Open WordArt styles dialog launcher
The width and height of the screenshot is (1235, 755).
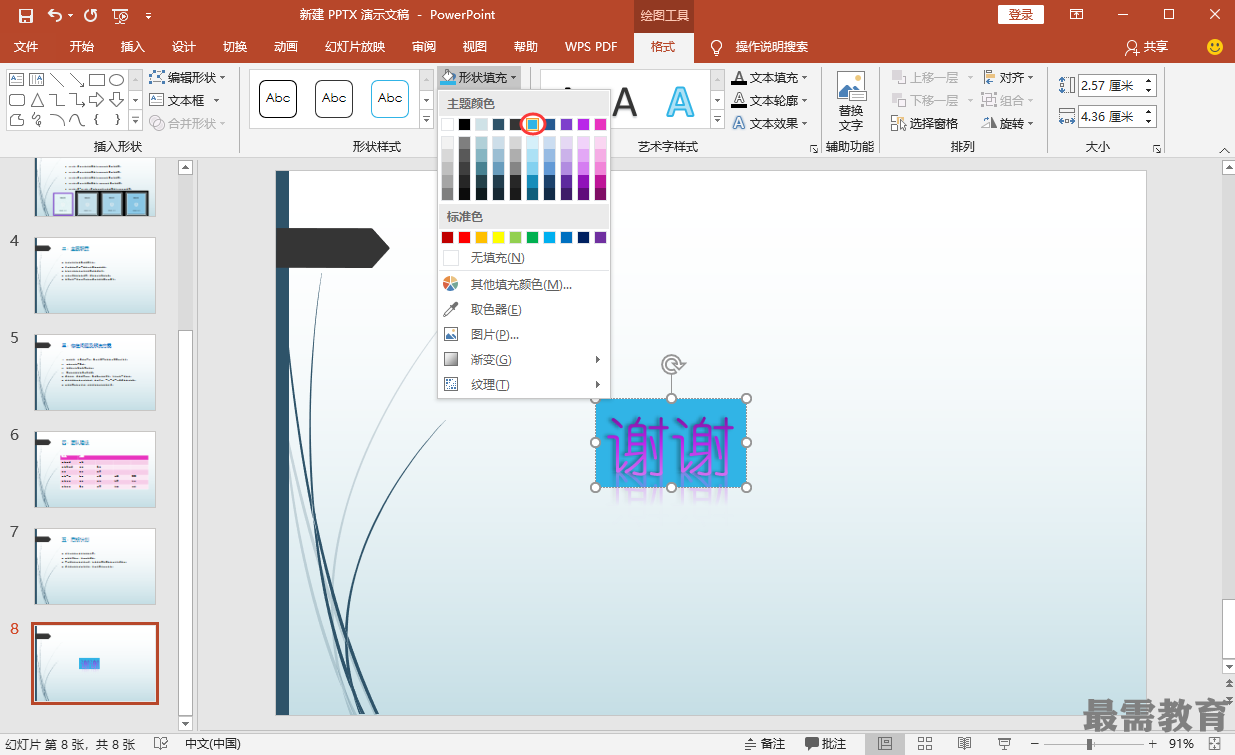click(x=813, y=149)
